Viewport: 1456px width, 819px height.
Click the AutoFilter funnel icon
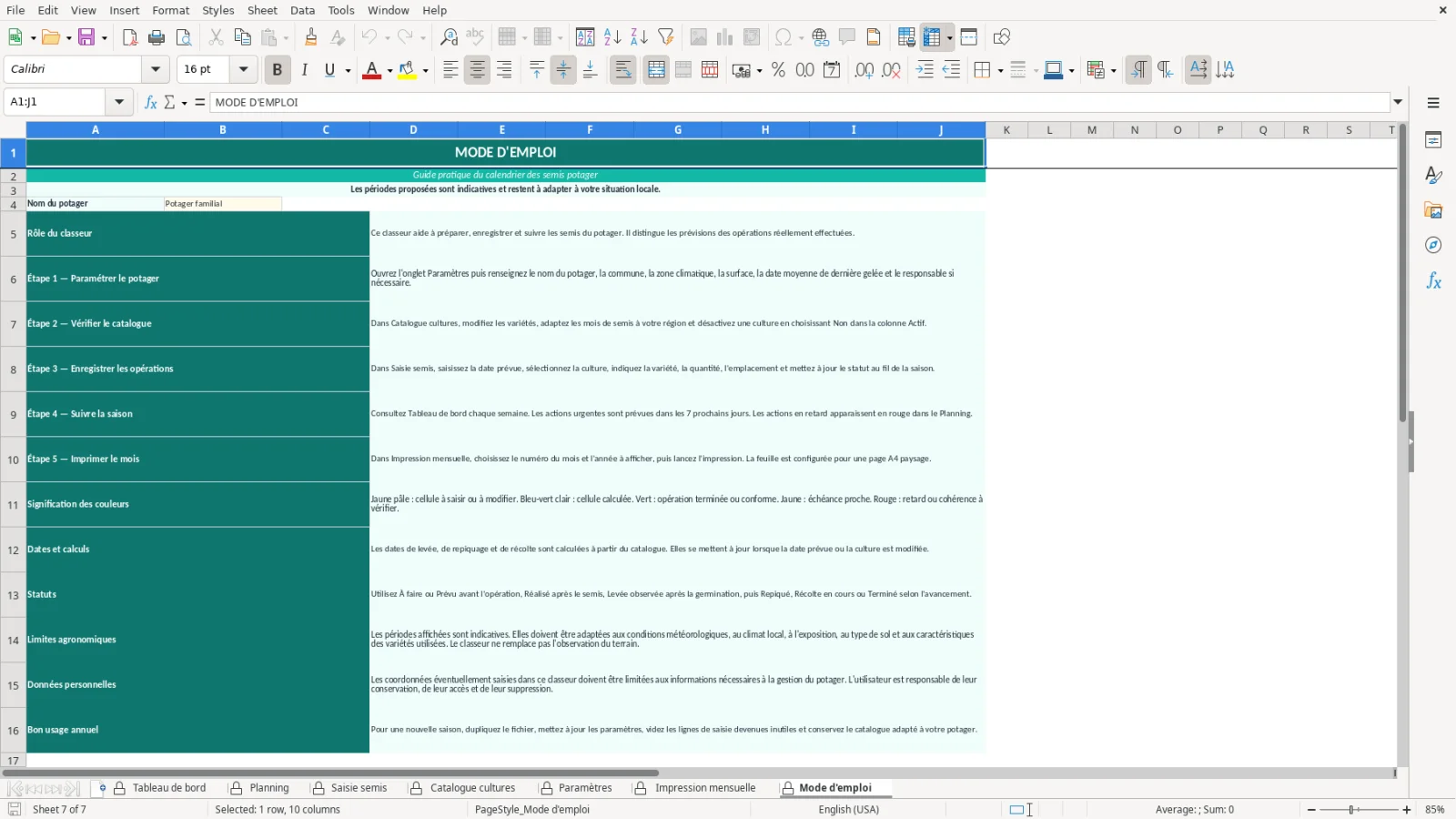point(666,37)
